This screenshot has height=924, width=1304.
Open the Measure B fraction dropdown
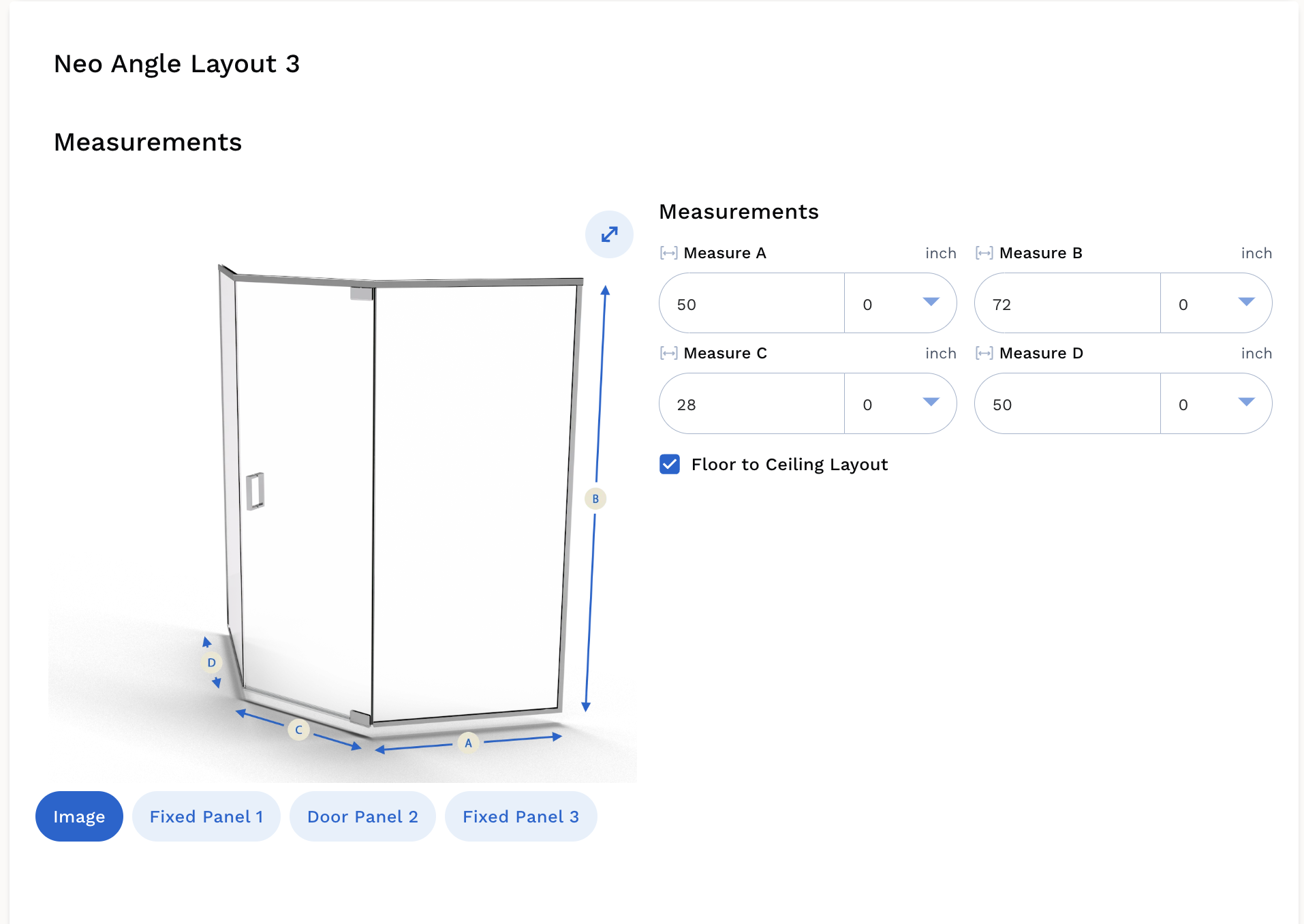point(1216,303)
